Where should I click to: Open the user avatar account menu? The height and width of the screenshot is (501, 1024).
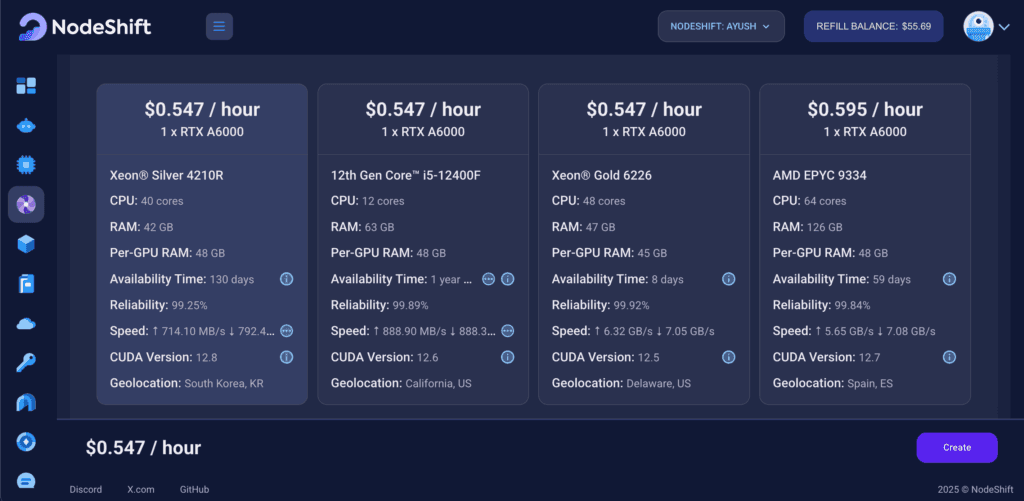pos(986,27)
